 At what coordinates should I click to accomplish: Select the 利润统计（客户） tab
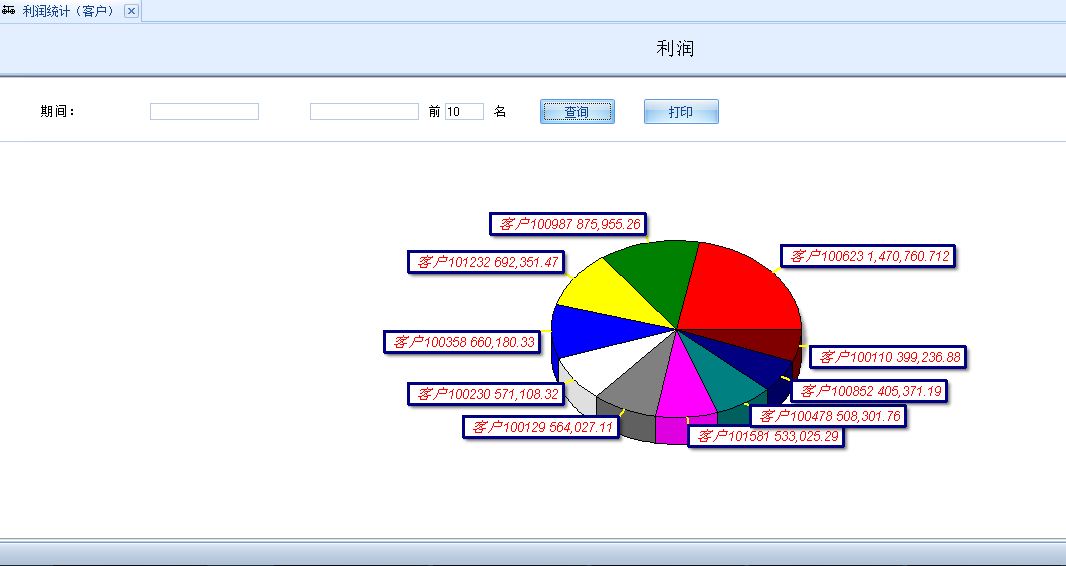(x=68, y=11)
